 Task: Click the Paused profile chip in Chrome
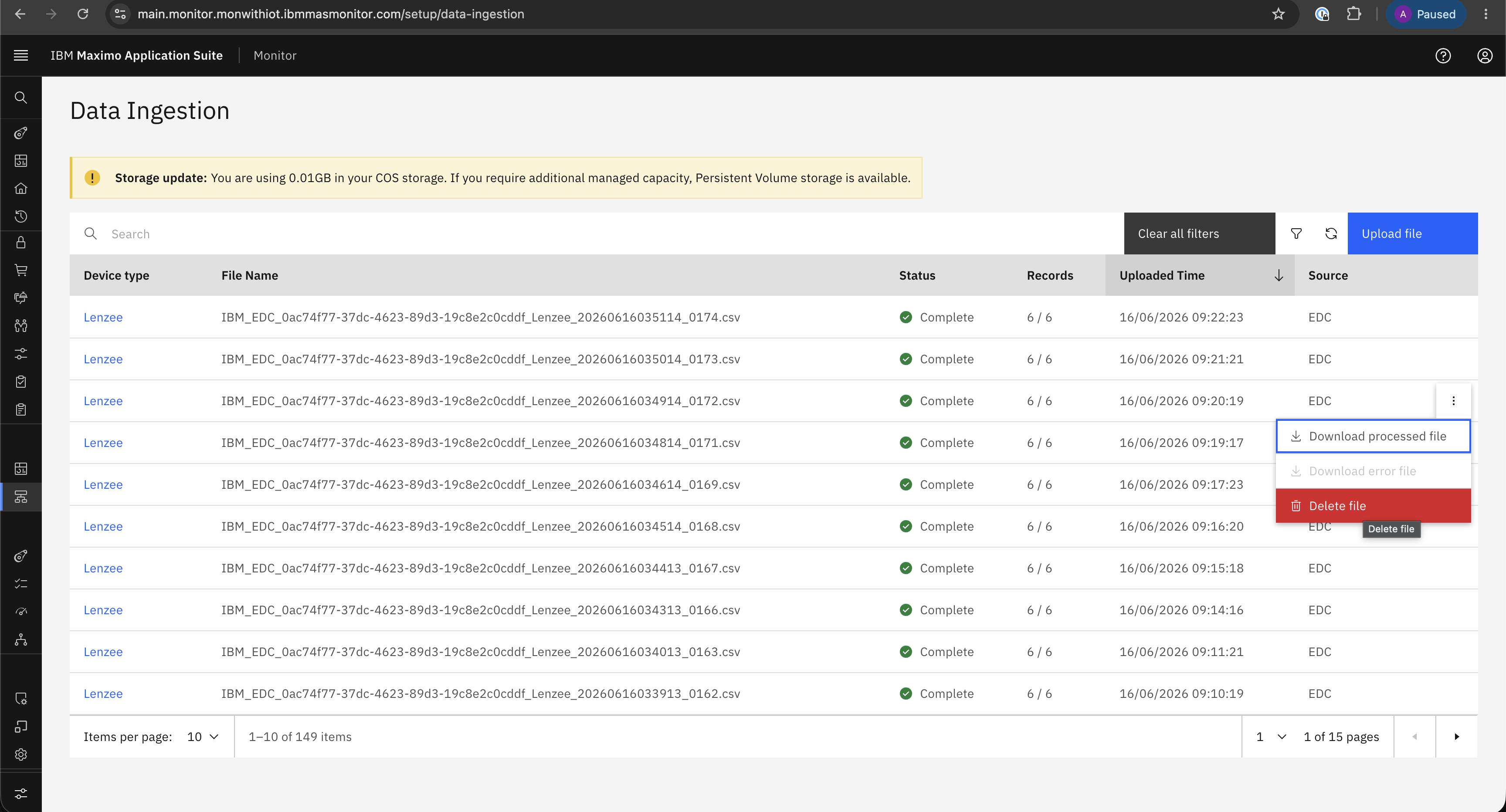click(1425, 14)
